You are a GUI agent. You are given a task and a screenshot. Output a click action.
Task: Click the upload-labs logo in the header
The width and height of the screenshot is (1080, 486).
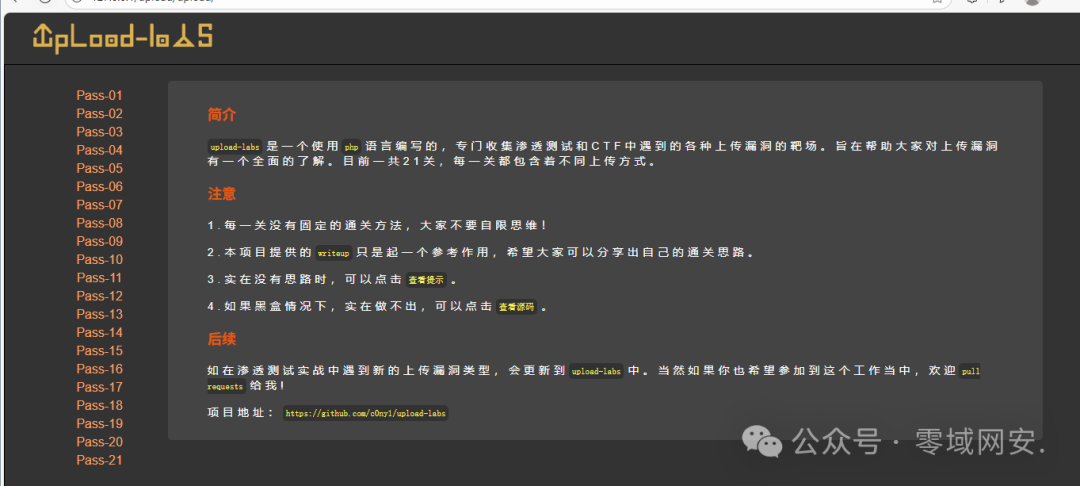click(122, 37)
